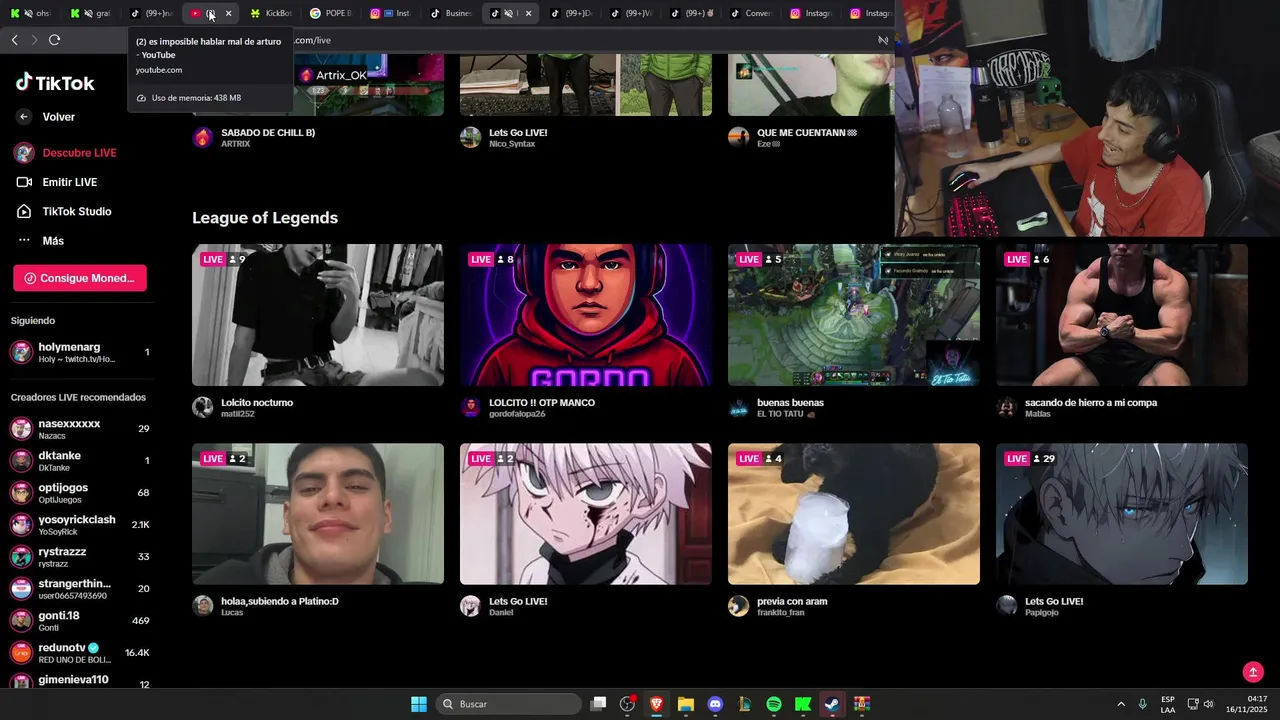1280x720 pixels.
Task: Click Nico_Syntax's Lets Go LIVE! title
Action: (x=518, y=132)
